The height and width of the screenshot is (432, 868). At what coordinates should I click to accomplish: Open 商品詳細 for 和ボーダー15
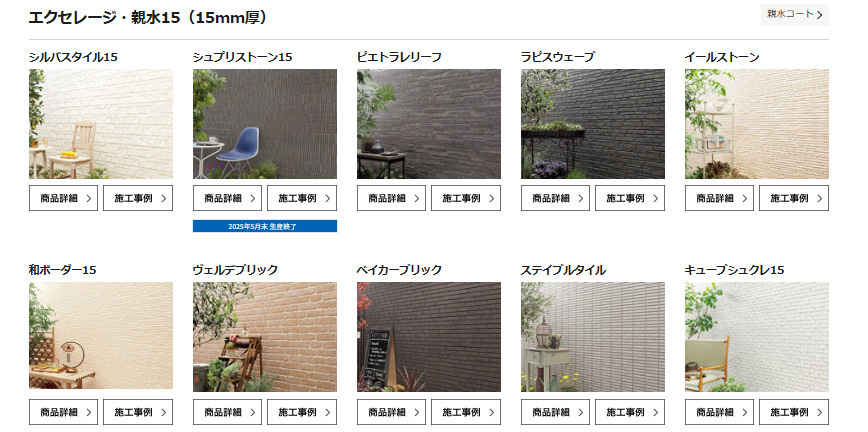click(x=64, y=412)
